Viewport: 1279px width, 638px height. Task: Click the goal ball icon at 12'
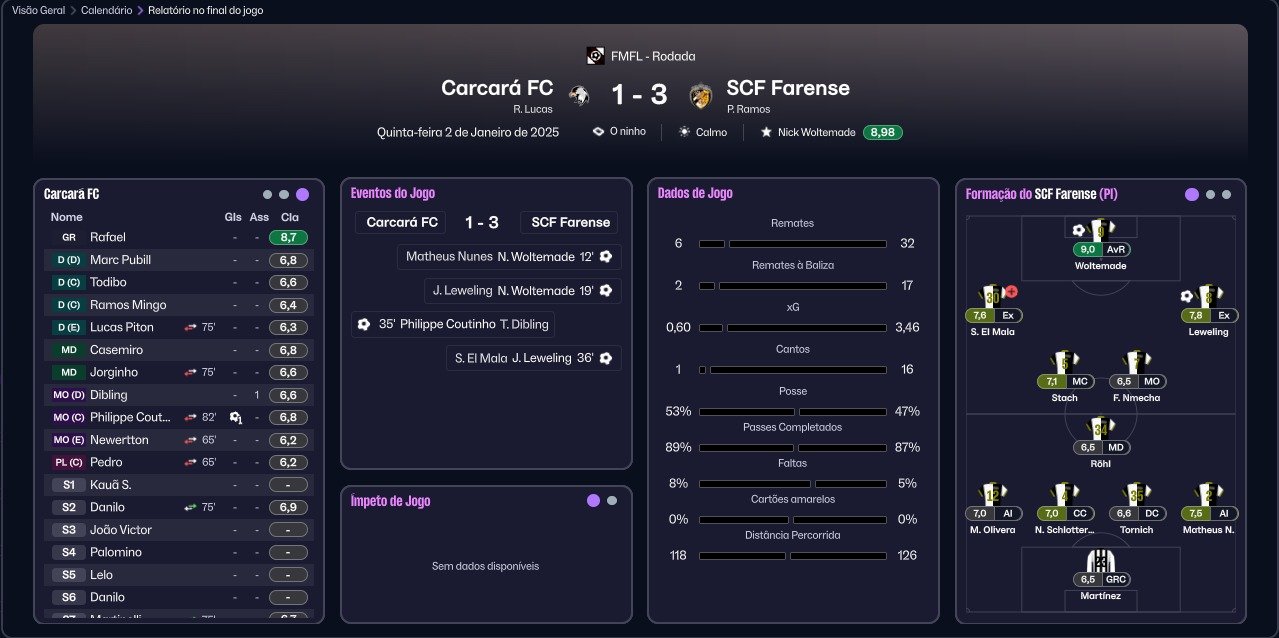click(x=605, y=257)
